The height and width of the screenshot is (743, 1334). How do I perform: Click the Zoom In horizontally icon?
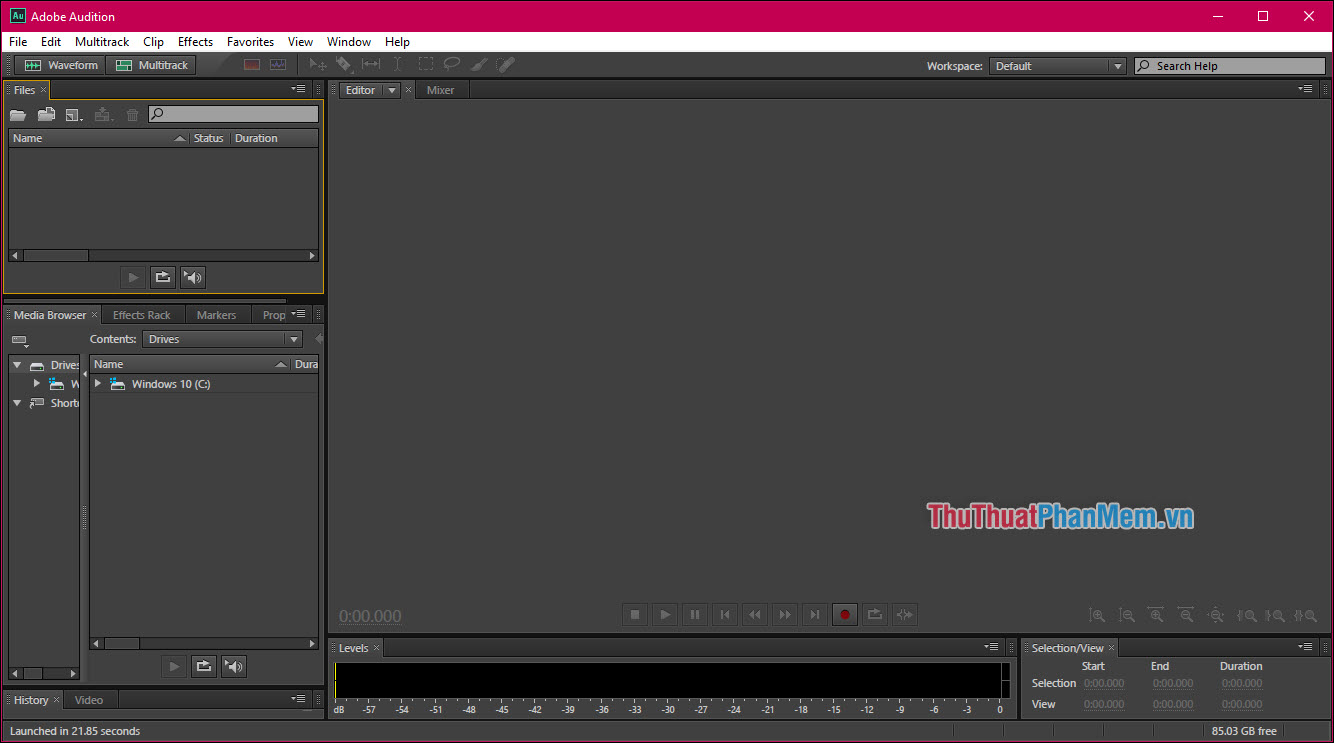[1157, 615]
